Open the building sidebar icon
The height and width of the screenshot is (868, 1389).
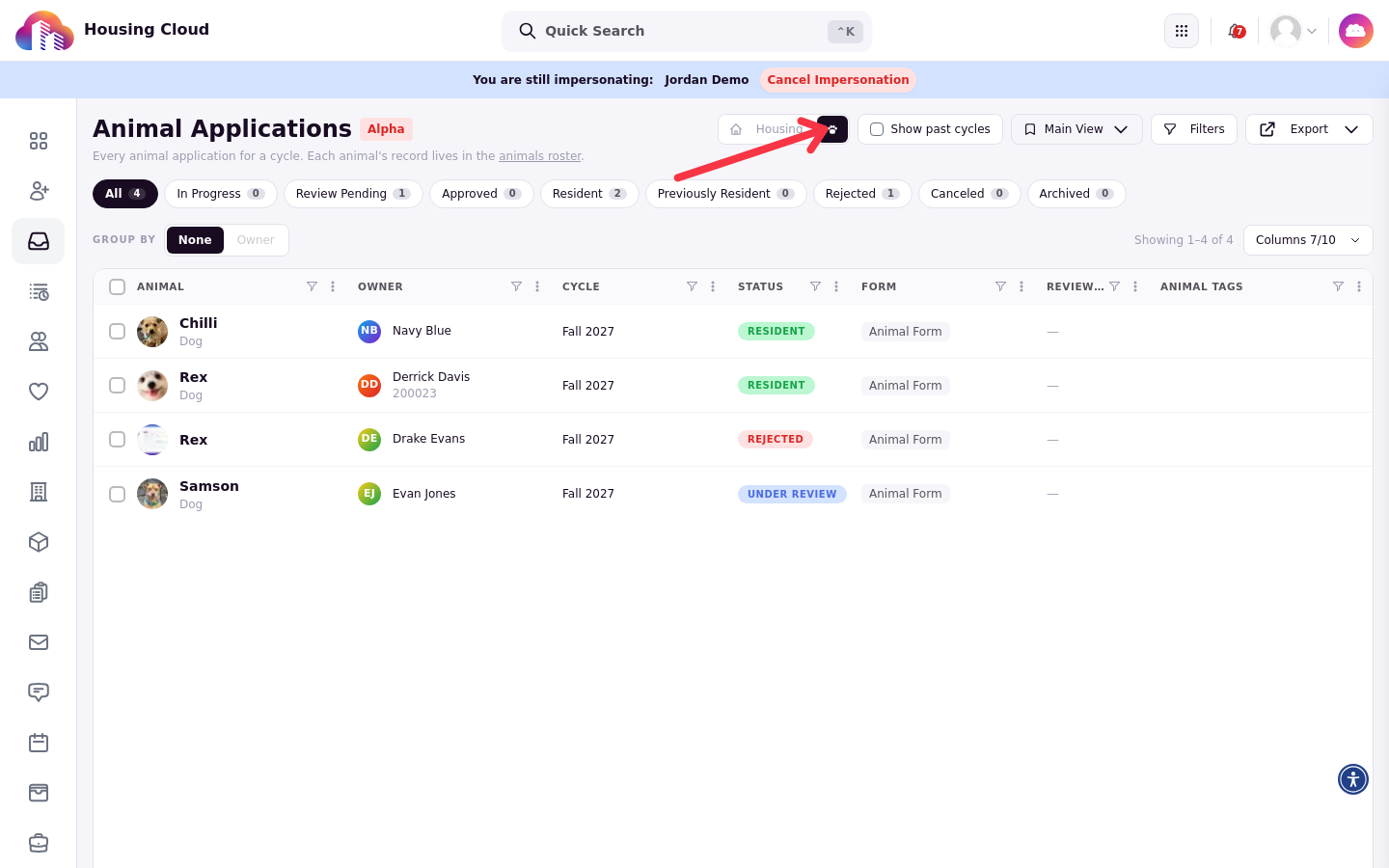(39, 492)
